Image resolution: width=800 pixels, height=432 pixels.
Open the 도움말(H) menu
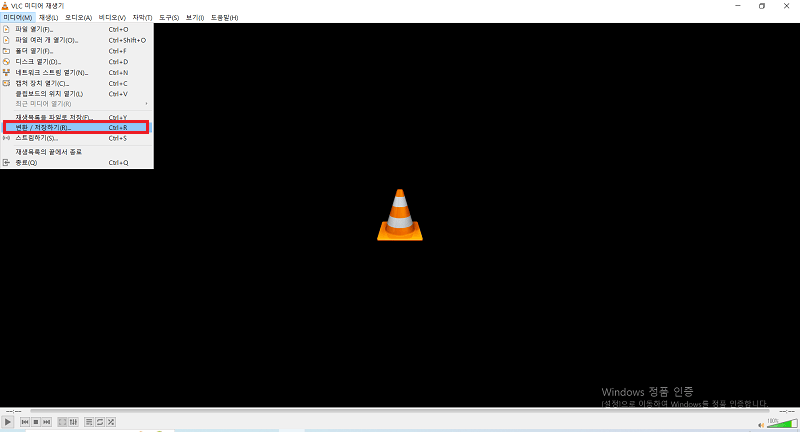[x=224, y=17]
